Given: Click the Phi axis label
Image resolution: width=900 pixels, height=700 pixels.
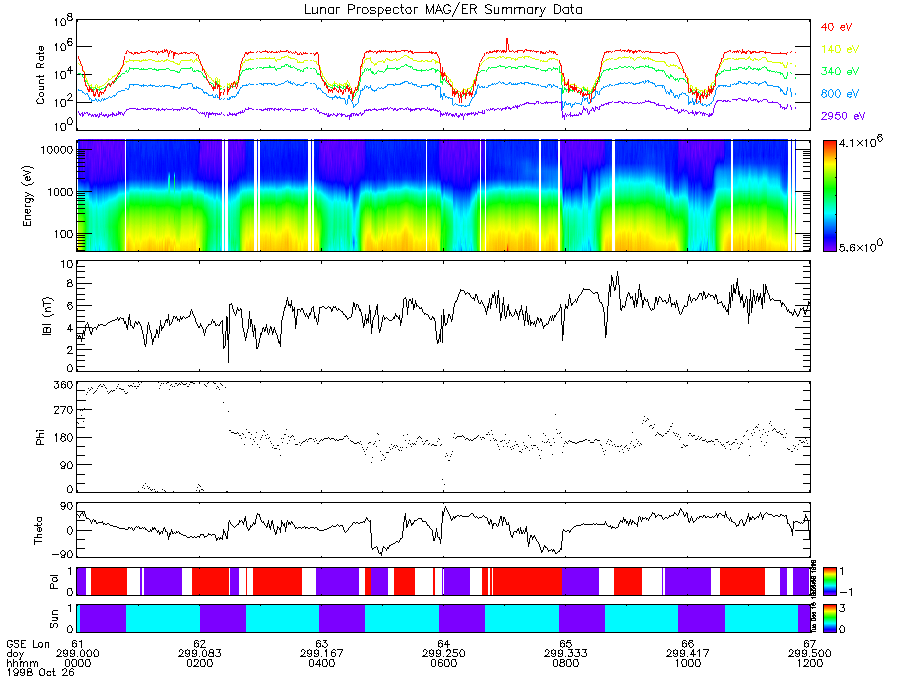Looking at the screenshot, I should [x=41, y=436].
